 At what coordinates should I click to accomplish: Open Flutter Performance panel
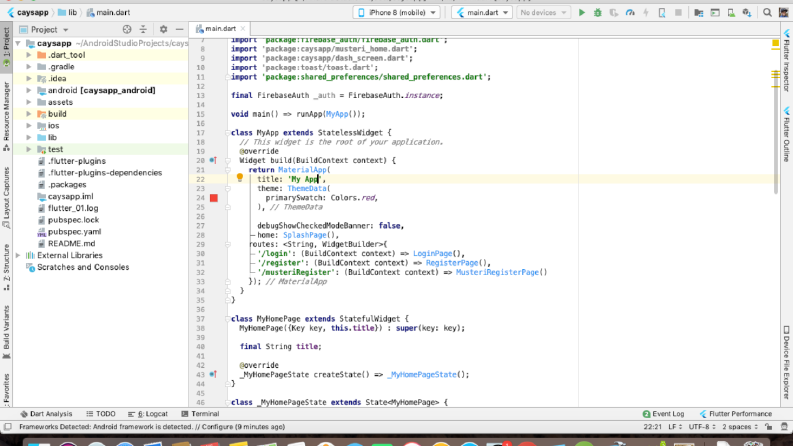click(736, 414)
